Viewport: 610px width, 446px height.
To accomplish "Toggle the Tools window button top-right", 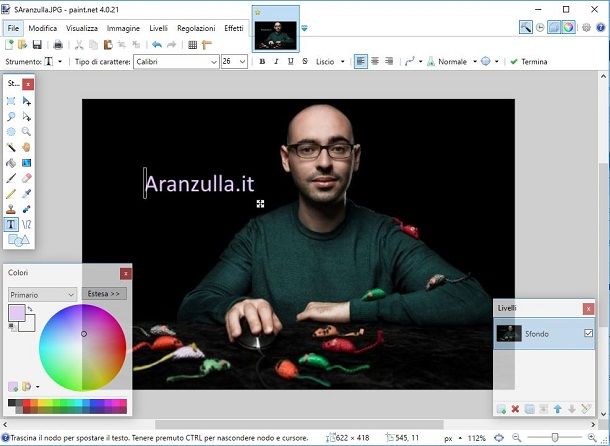I will point(526,28).
